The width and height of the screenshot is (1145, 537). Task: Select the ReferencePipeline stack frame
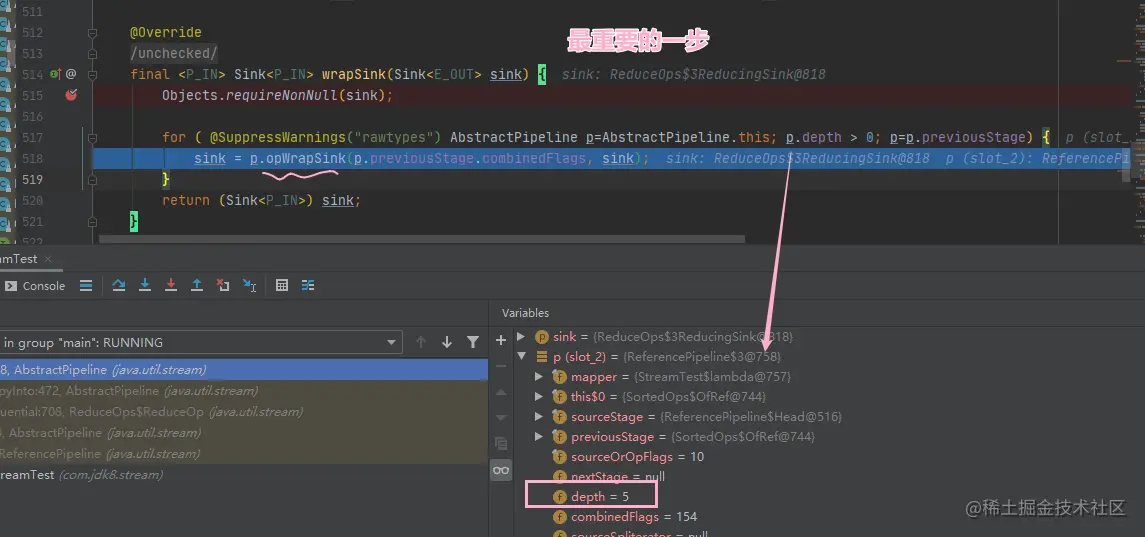(x=244, y=454)
